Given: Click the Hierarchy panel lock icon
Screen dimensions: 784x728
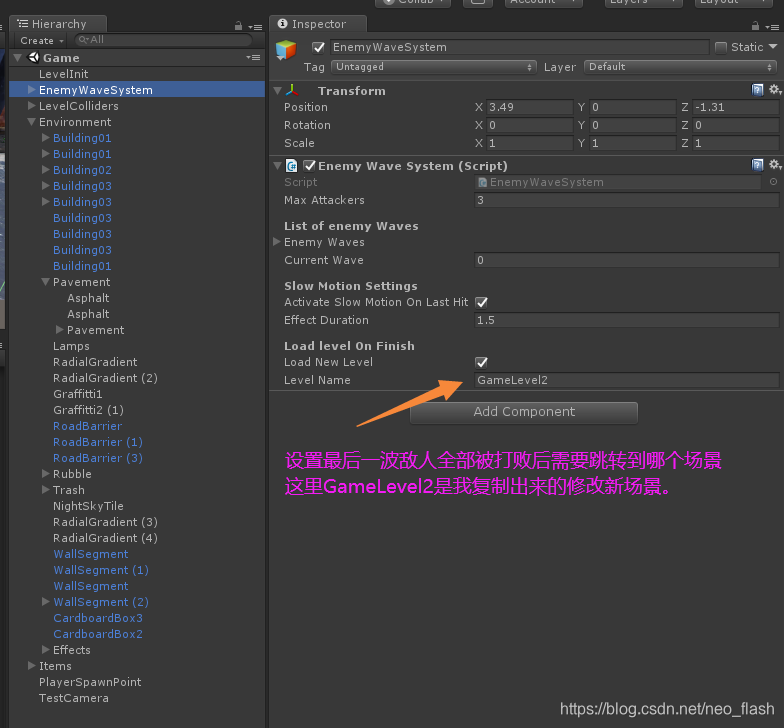Looking at the screenshot, I should 238,26.
